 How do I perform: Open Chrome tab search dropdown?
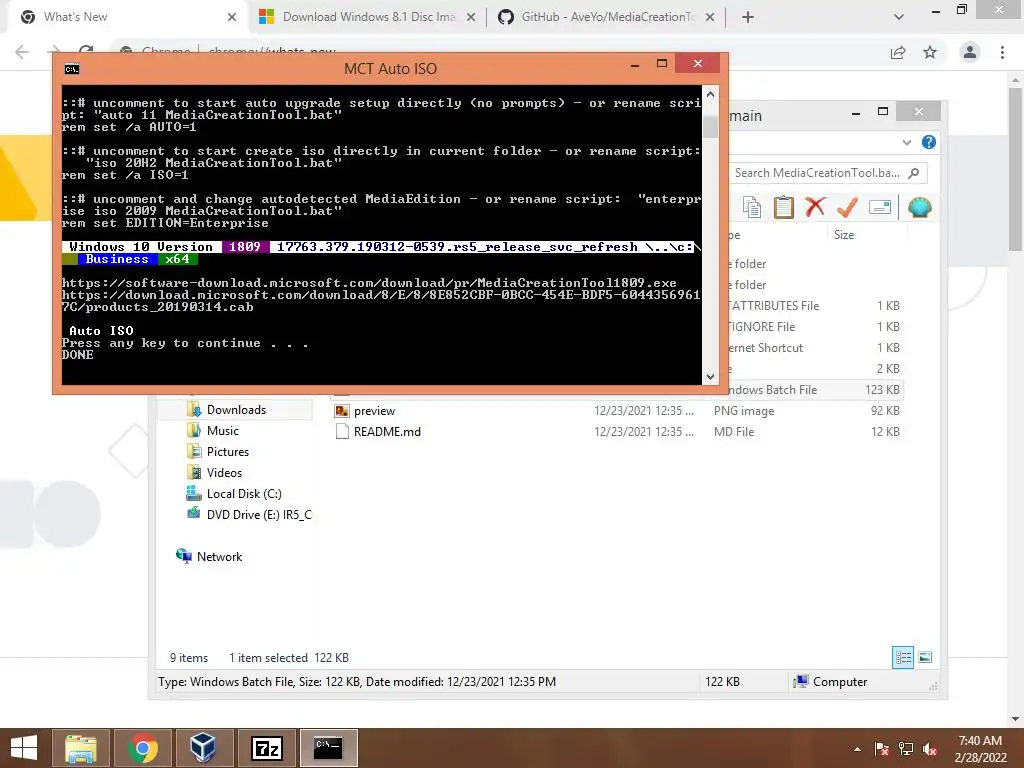899,17
